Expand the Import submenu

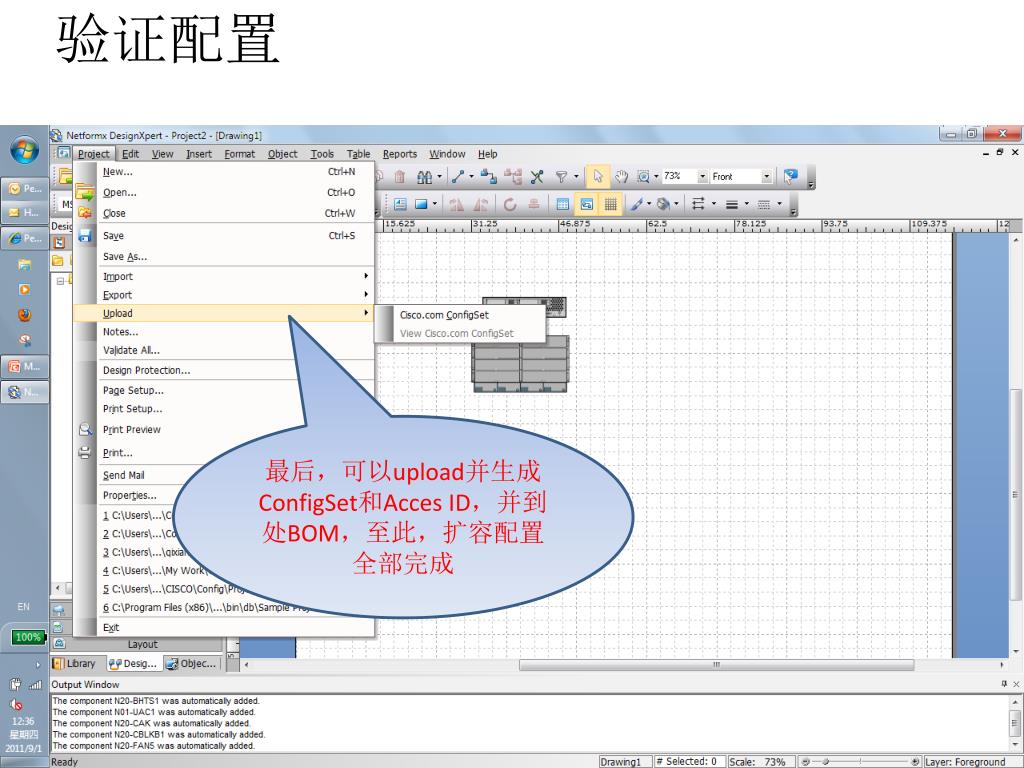coord(224,276)
